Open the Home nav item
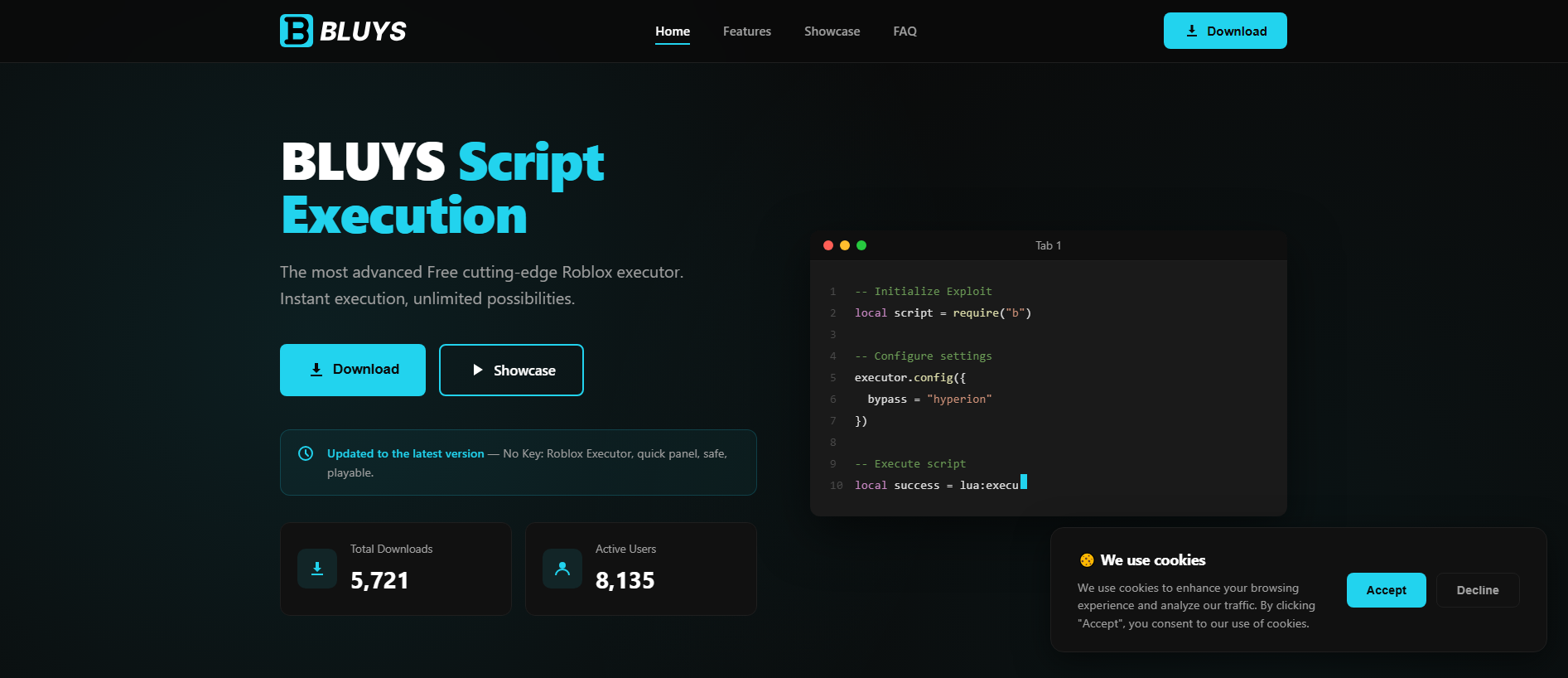This screenshot has height=678, width=1568. [x=673, y=31]
